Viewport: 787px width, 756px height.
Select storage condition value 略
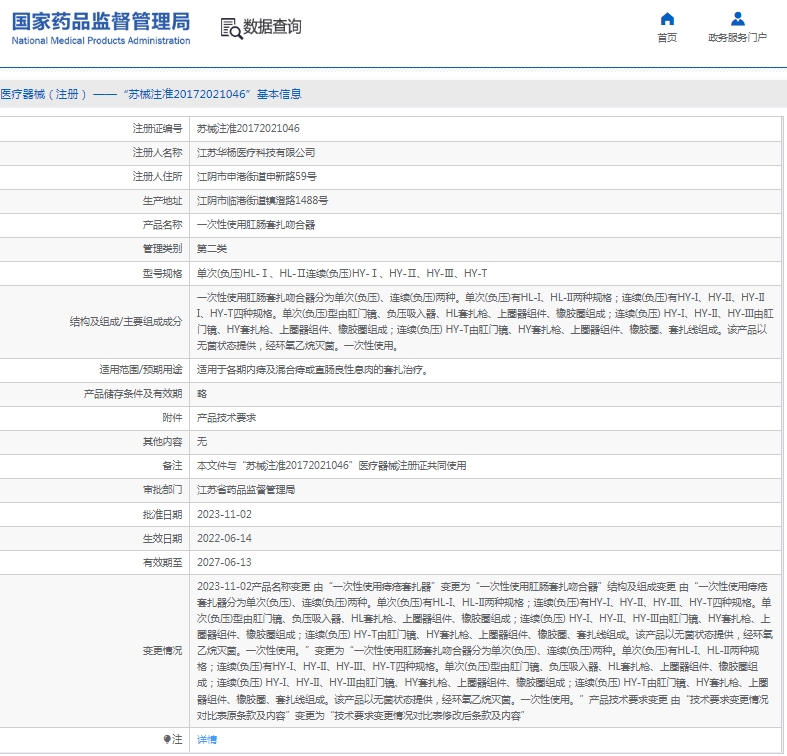[x=202, y=394]
